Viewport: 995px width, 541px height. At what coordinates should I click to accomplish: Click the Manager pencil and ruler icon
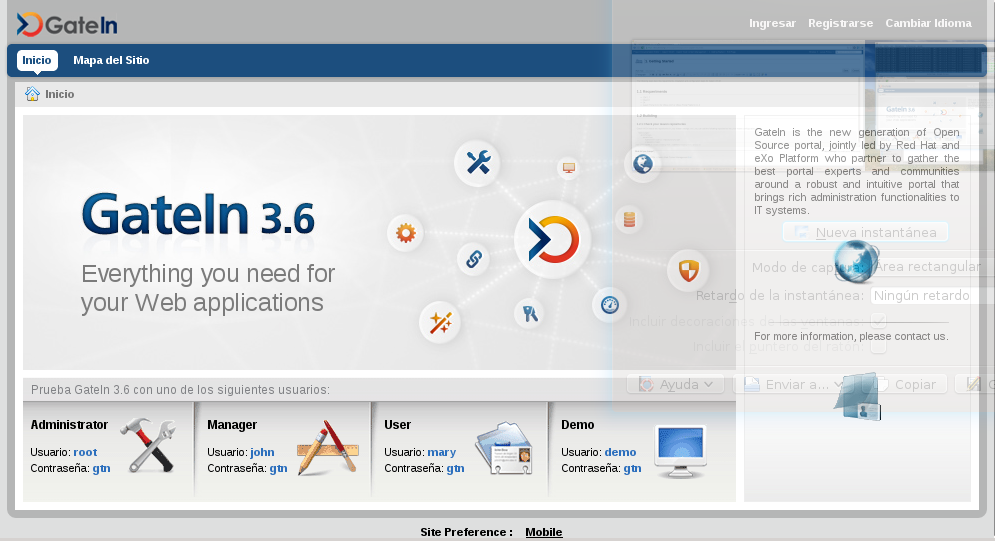click(x=327, y=448)
